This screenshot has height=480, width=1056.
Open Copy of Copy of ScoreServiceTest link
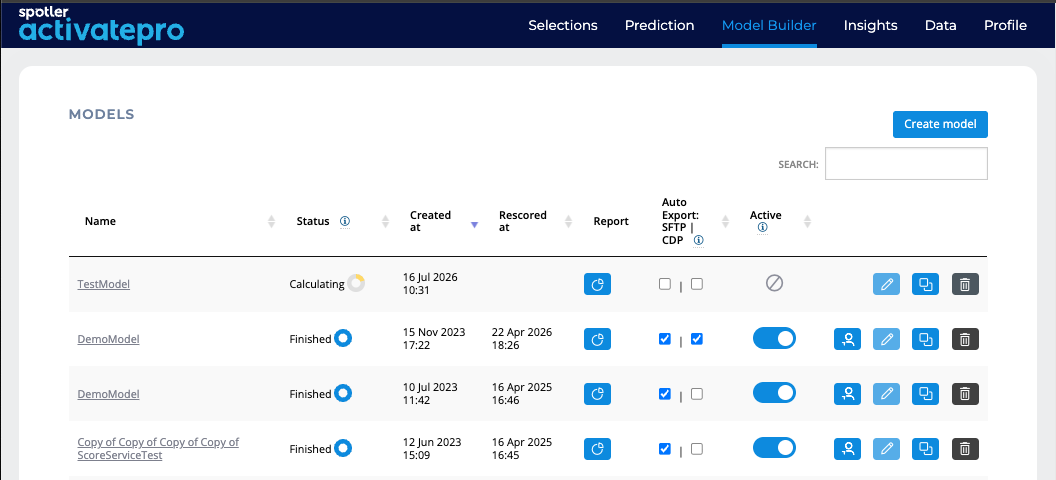tap(158, 449)
